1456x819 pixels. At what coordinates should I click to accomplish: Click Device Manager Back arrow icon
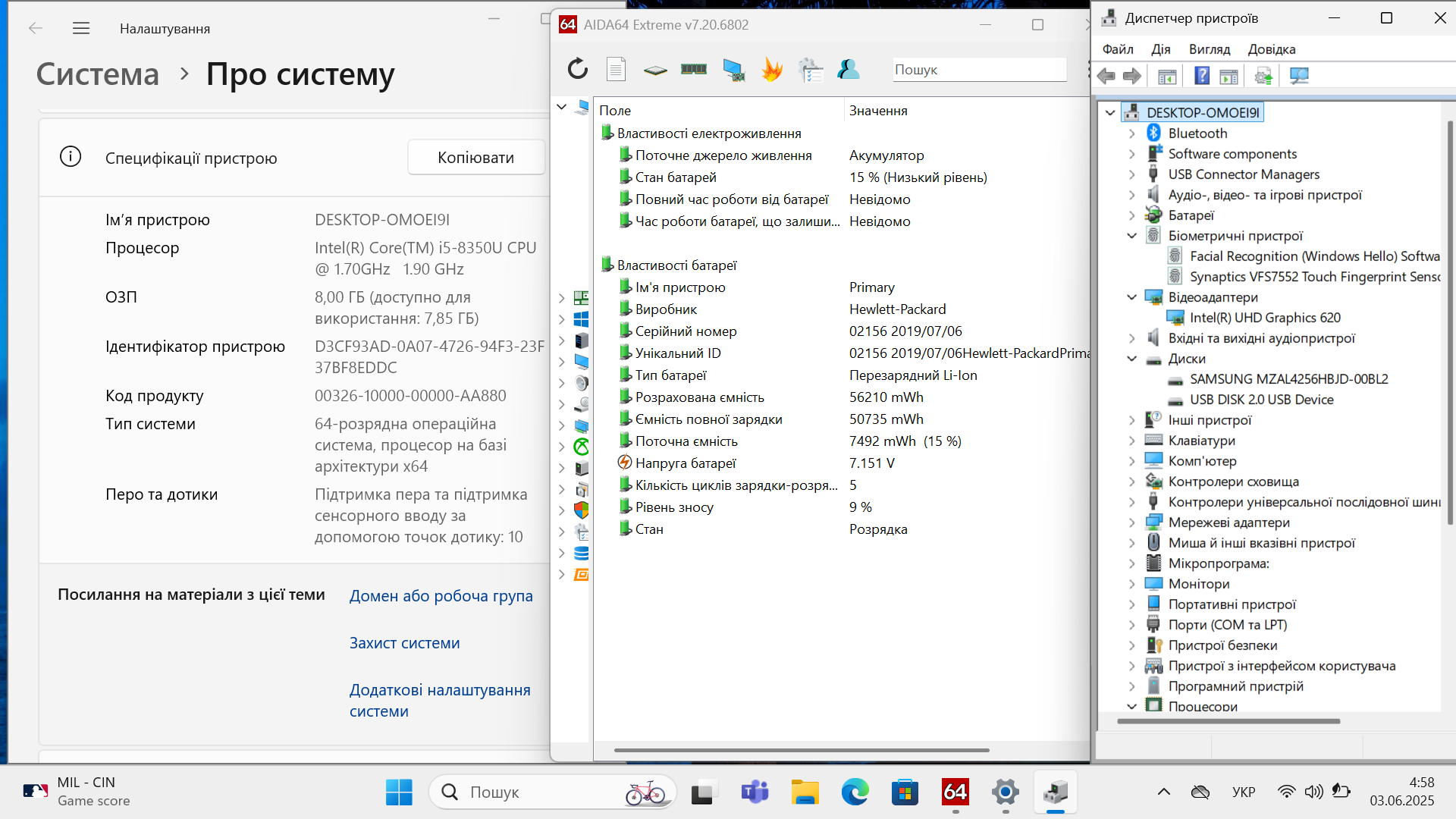[1106, 76]
